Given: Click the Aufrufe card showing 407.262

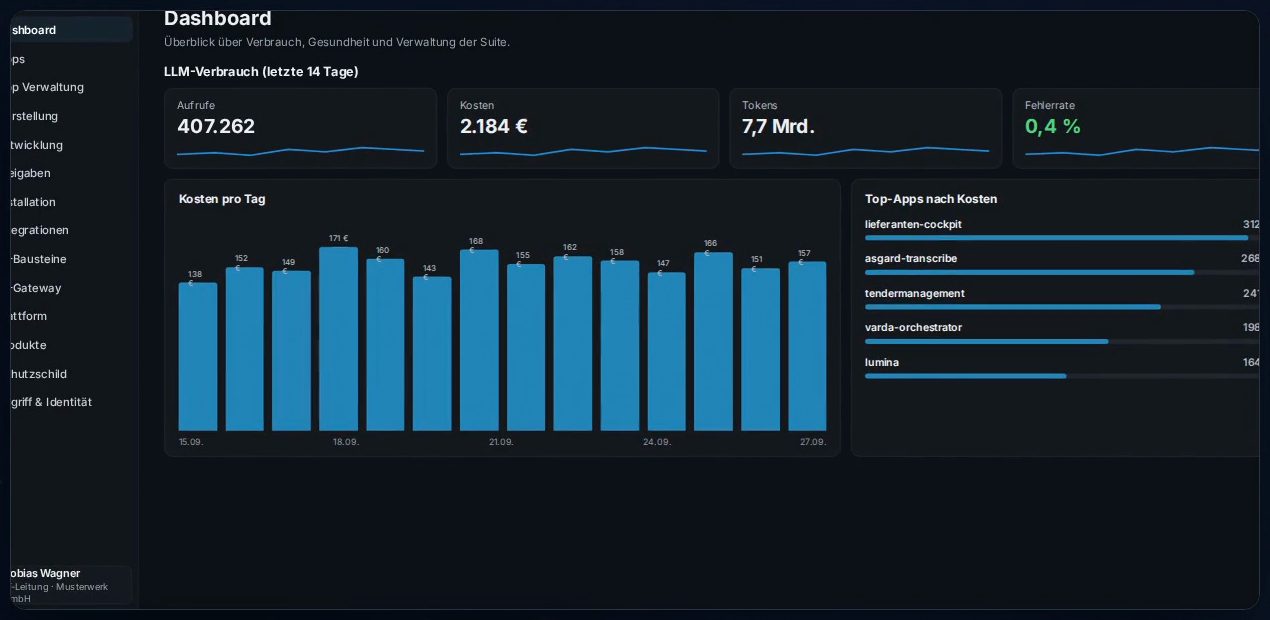Looking at the screenshot, I should pyautogui.click(x=300, y=128).
